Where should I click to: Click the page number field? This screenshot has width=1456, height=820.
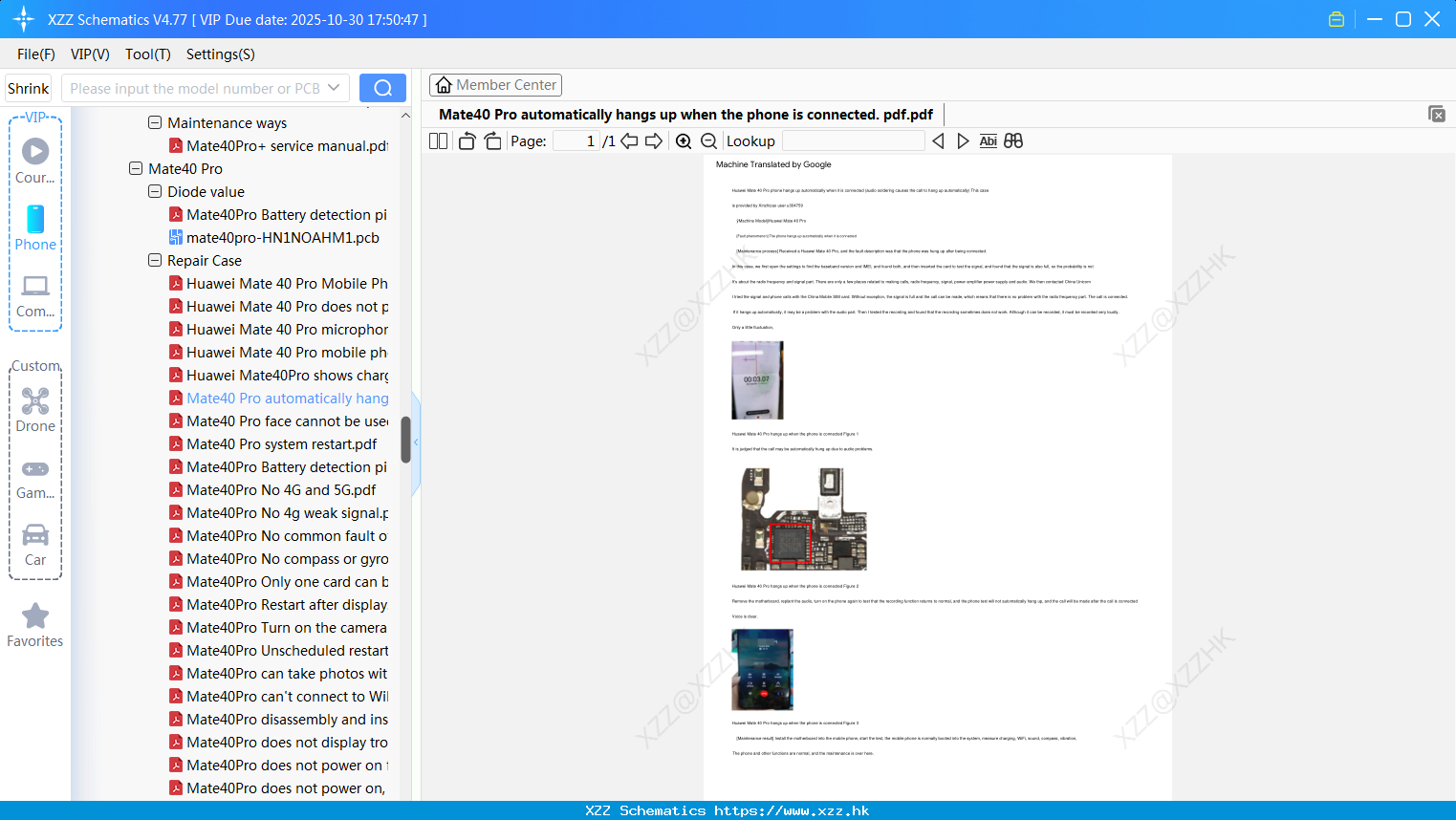576,140
